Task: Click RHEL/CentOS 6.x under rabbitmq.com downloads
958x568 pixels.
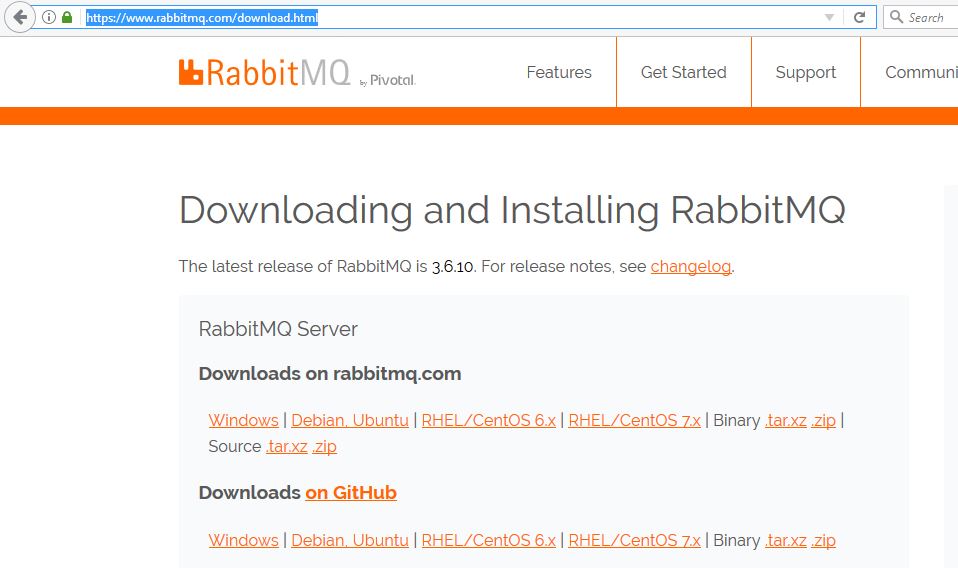Action: point(488,420)
